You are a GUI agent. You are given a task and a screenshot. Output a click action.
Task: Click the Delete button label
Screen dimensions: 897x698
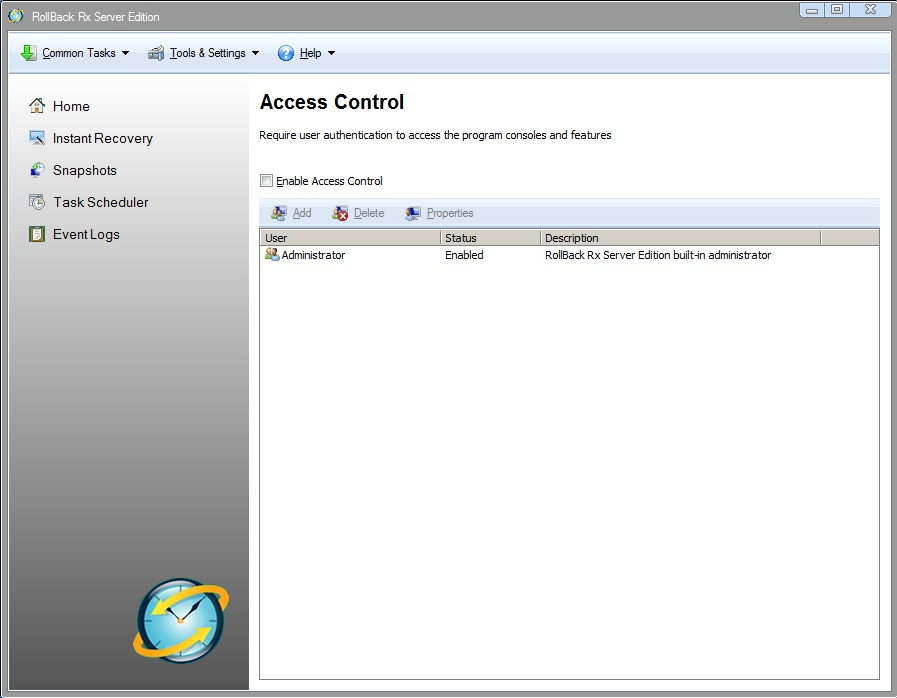tap(369, 213)
